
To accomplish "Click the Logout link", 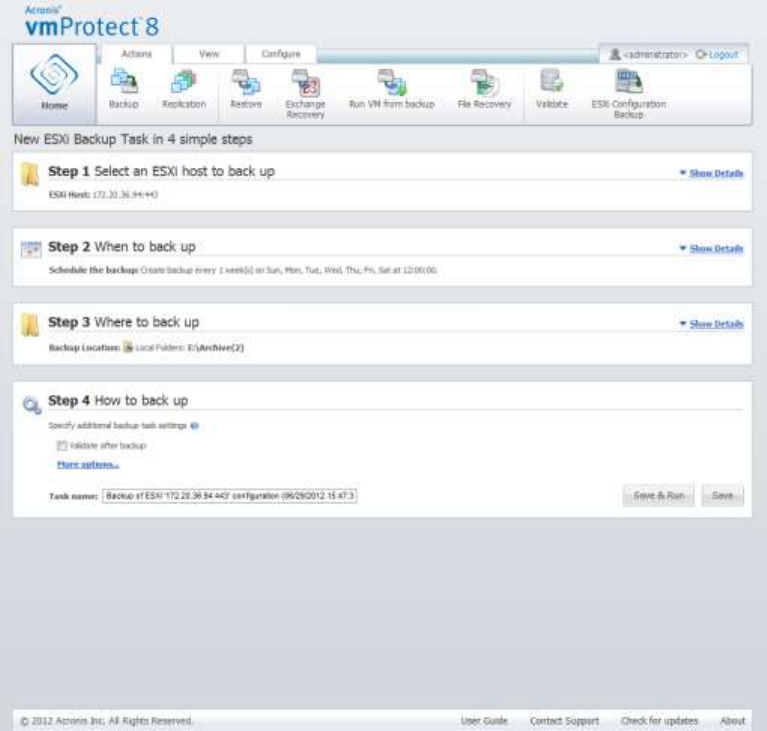I will tap(723, 54).
